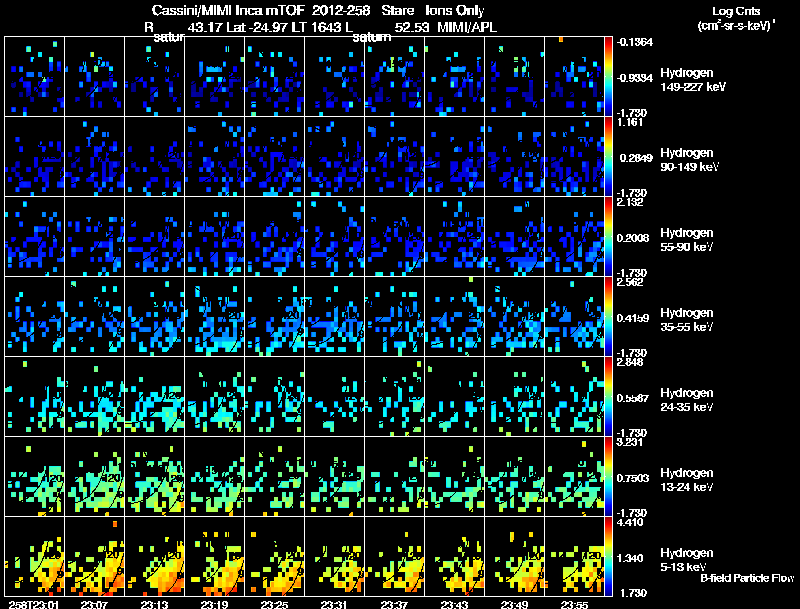Viewport: 800px width, 609px height.
Task: Select the Hydrogen 35-55 keV panel at 23:25
Action: tap(274, 316)
